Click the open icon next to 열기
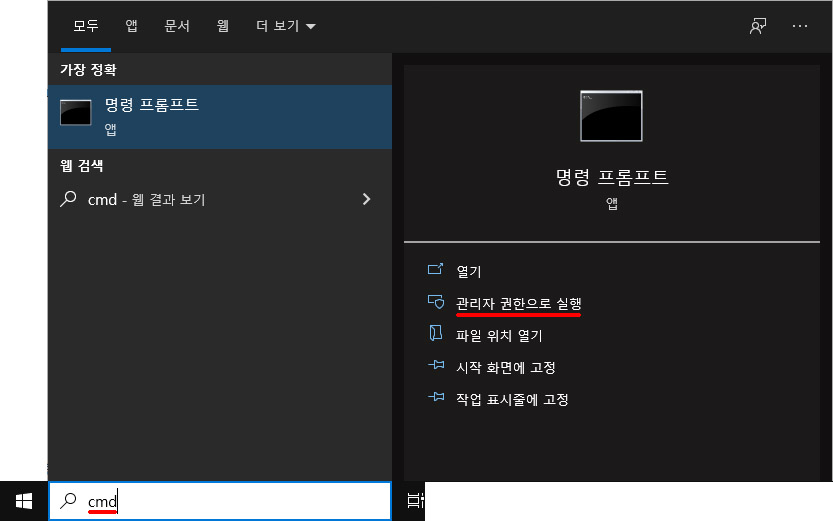Viewport: 833px width, 521px height. (435, 269)
